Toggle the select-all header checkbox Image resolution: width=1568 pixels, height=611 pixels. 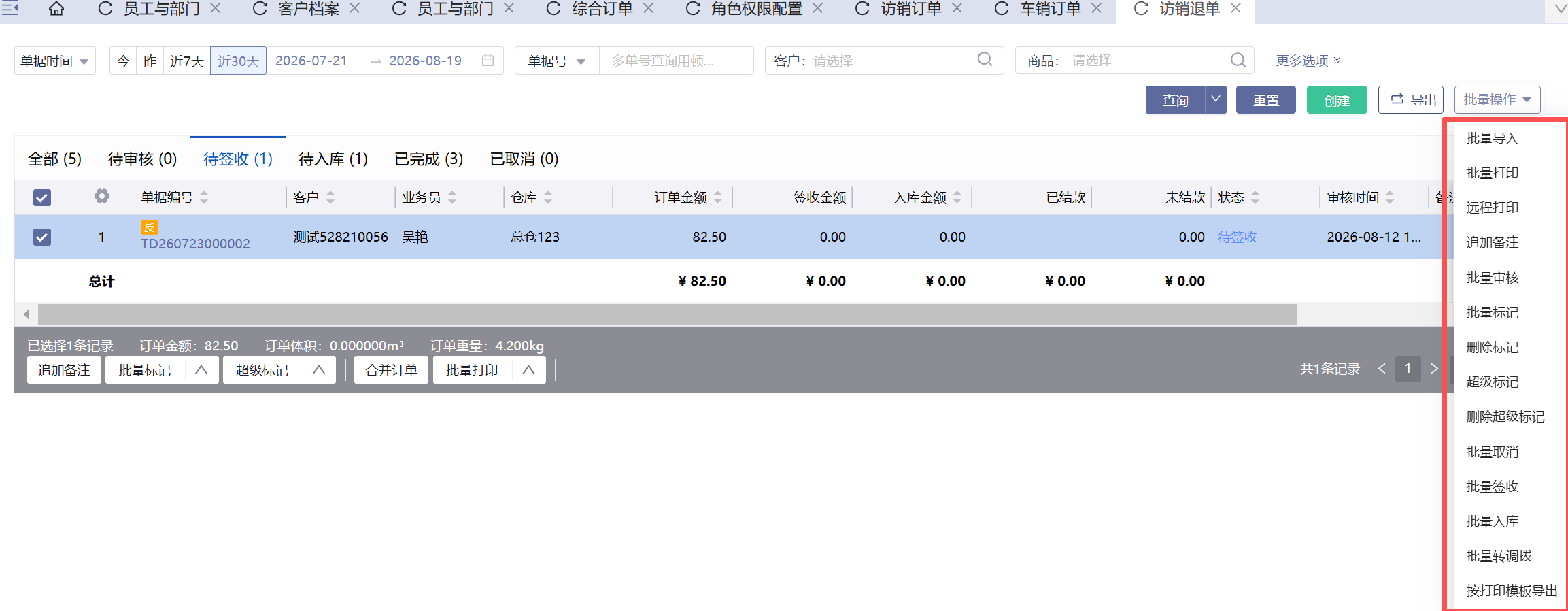(x=42, y=197)
